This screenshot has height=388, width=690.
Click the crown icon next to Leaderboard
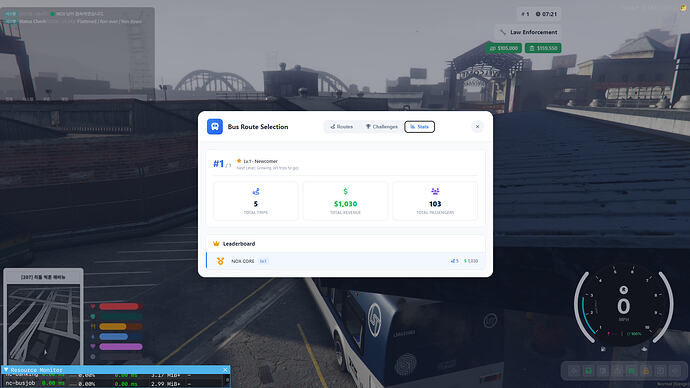click(216, 244)
